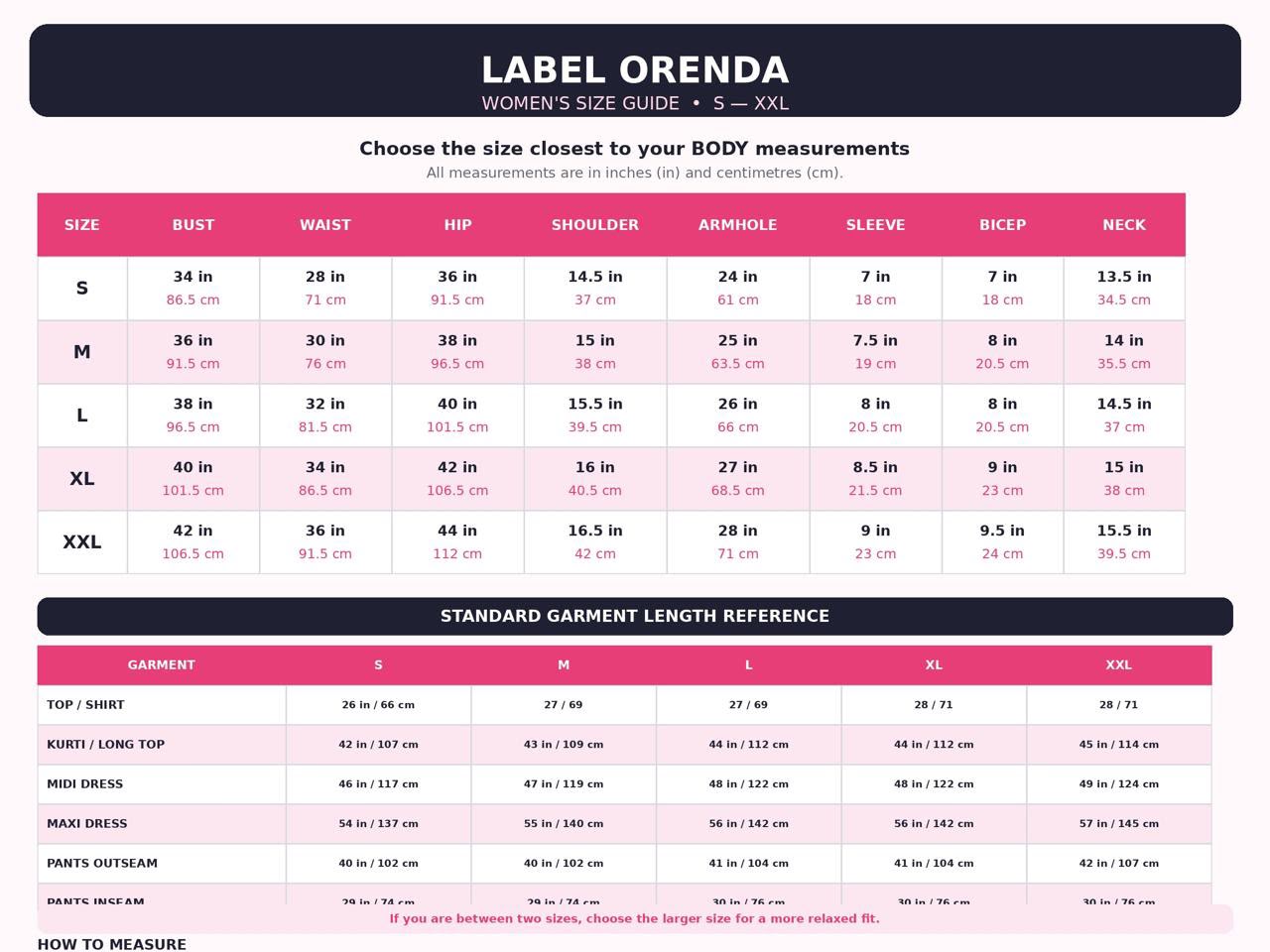Viewport: 1270px width, 952px height.
Task: Select the XXL bicep cell 9.5 in
Action: [1003, 542]
